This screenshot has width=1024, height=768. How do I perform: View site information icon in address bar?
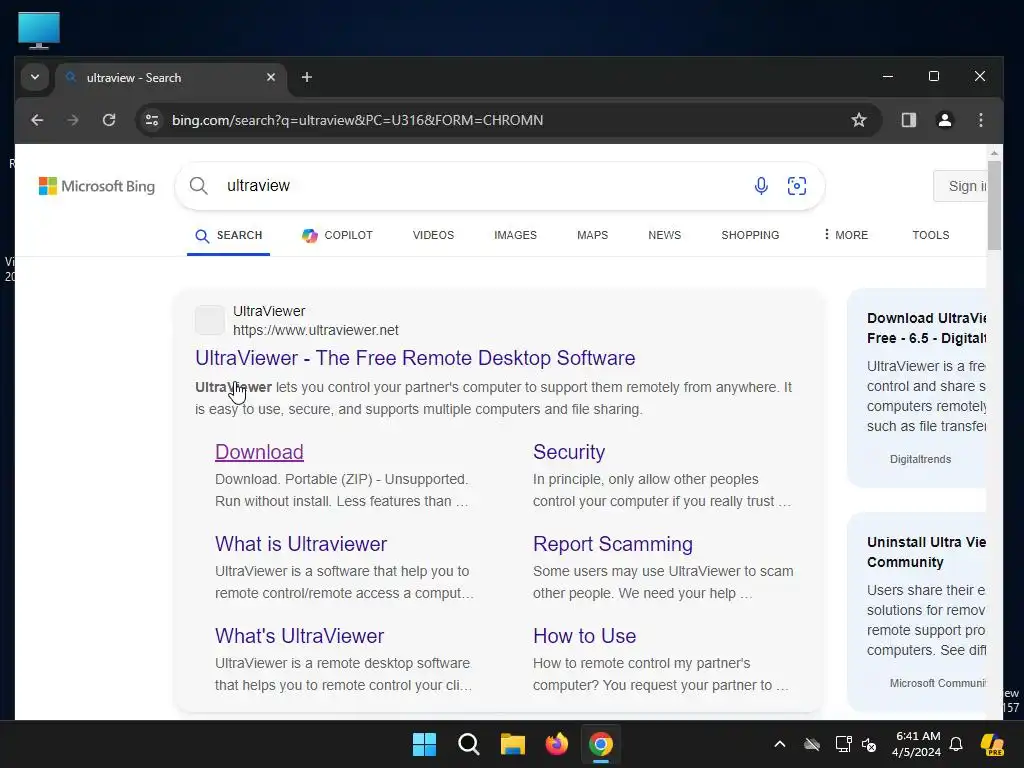[x=152, y=120]
